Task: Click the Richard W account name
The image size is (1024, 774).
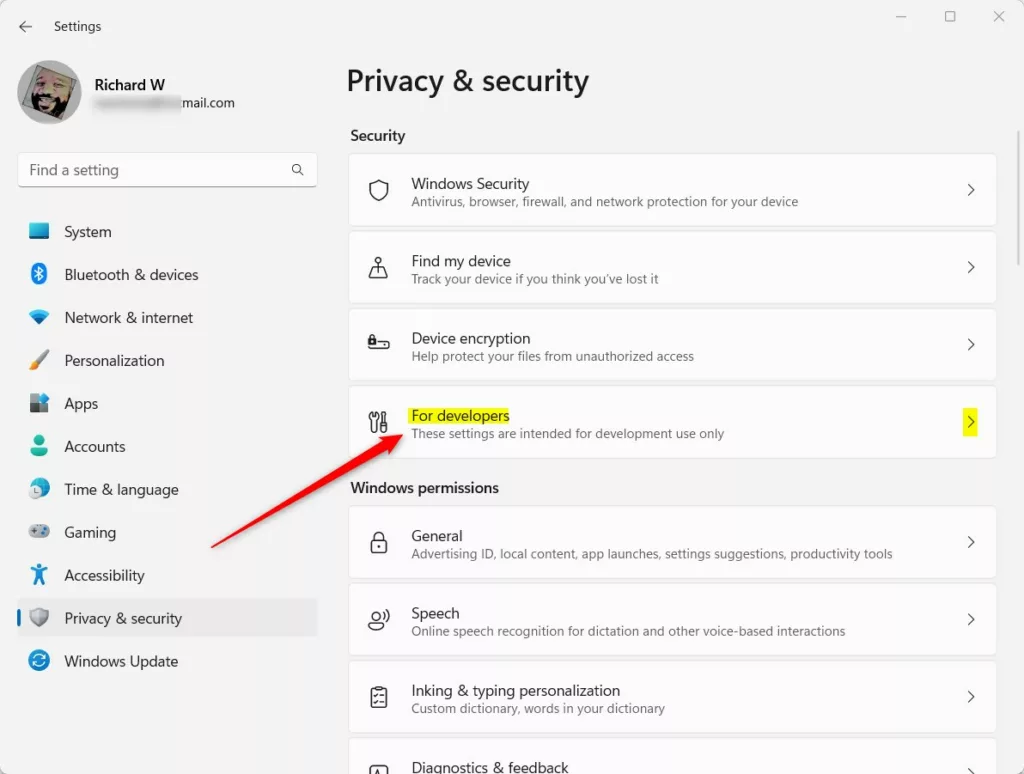Action: (129, 85)
